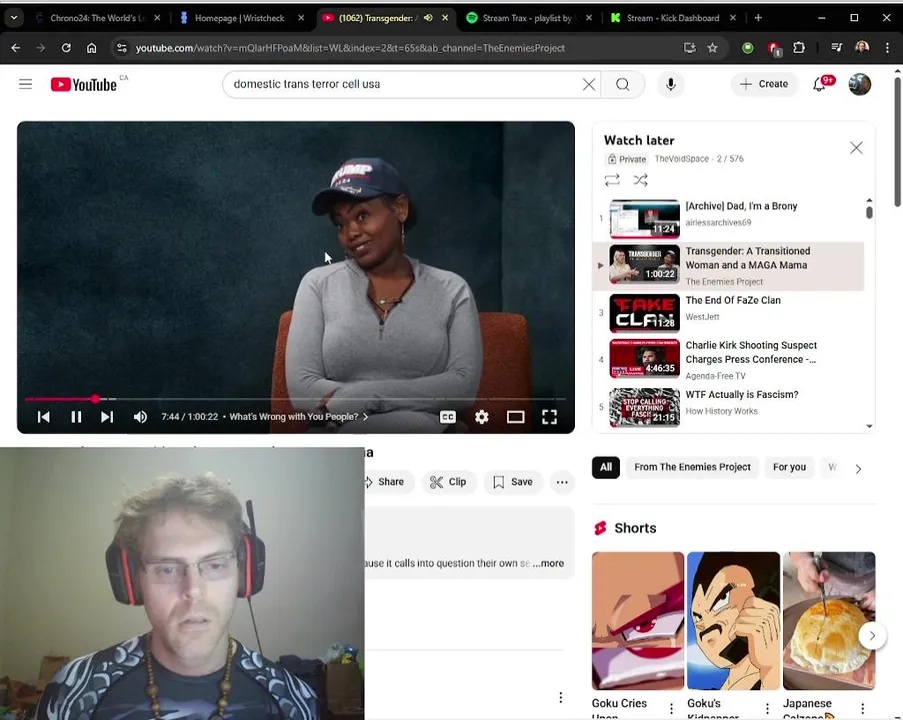Switch to Stream Trax Spotify tab
903x720 pixels.
[526, 18]
